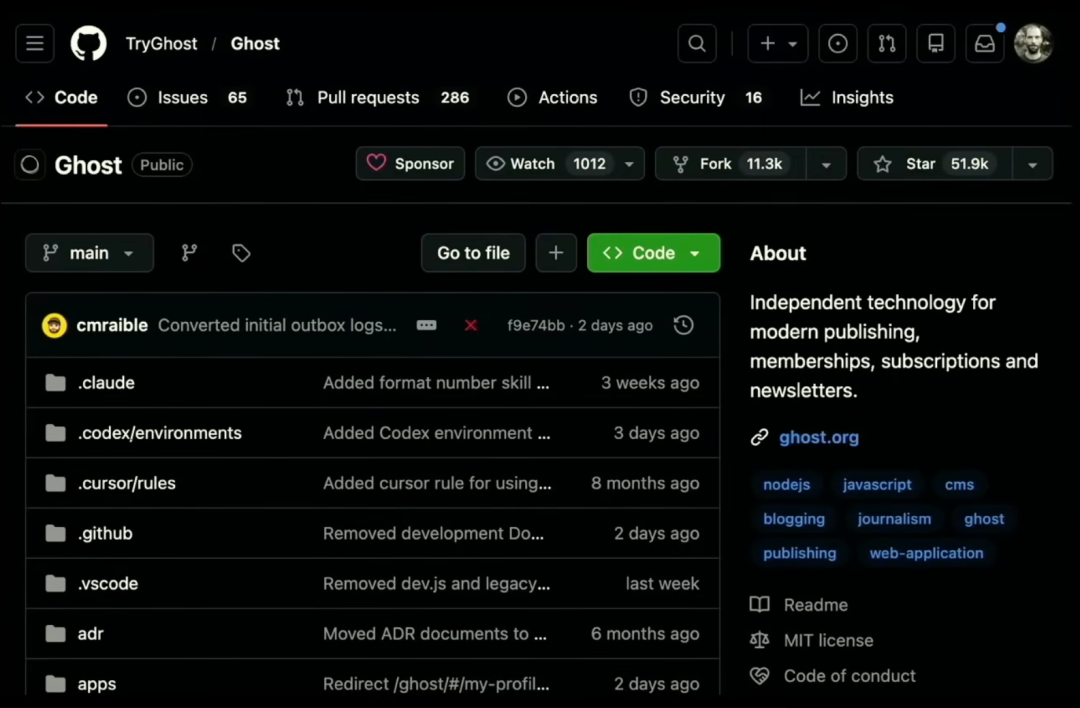Viewport: 1080px width, 708px height.
Task: Open the Fork options dropdown arrow
Action: click(x=826, y=164)
